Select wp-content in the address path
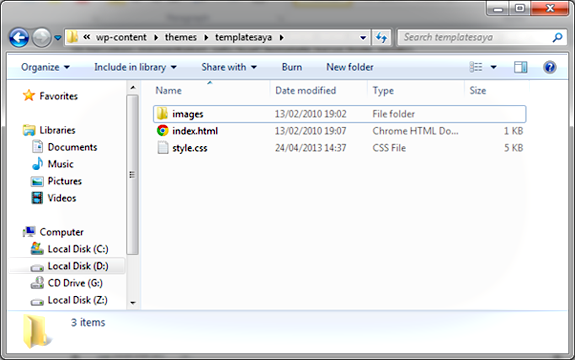The height and width of the screenshot is (360, 575). click(121, 37)
